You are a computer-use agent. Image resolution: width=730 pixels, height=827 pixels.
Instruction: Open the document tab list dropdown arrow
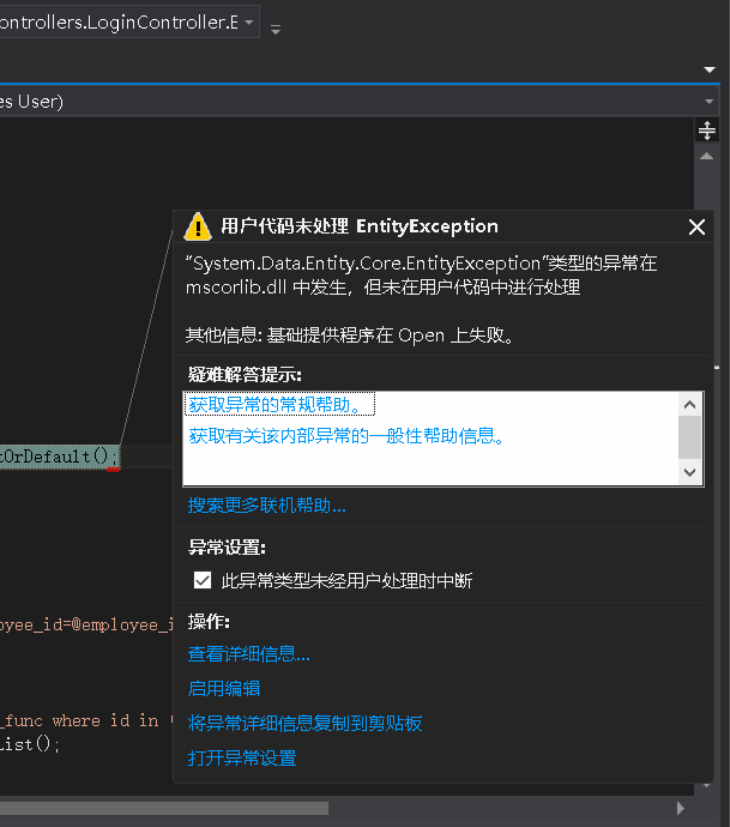[x=709, y=70]
